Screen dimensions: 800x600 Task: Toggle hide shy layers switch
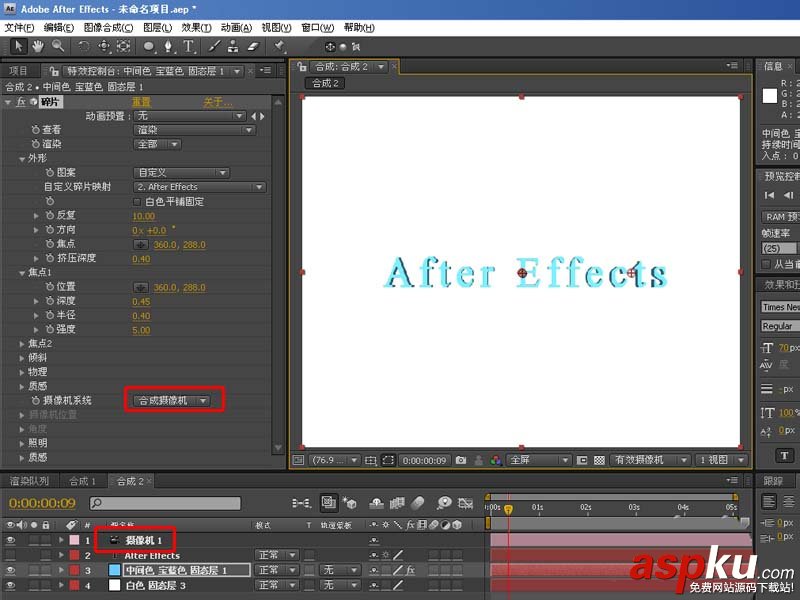pos(377,503)
